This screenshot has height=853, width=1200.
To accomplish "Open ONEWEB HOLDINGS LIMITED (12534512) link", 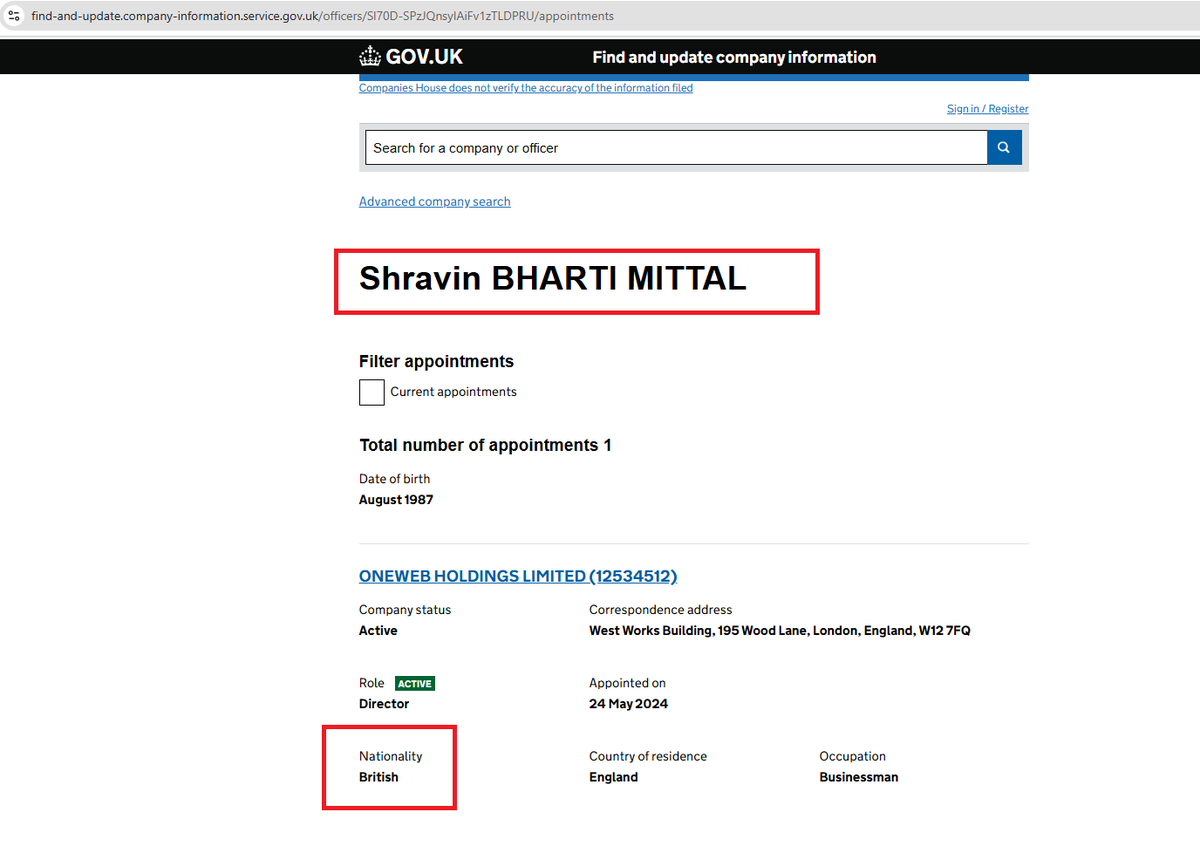I will coord(518,576).
